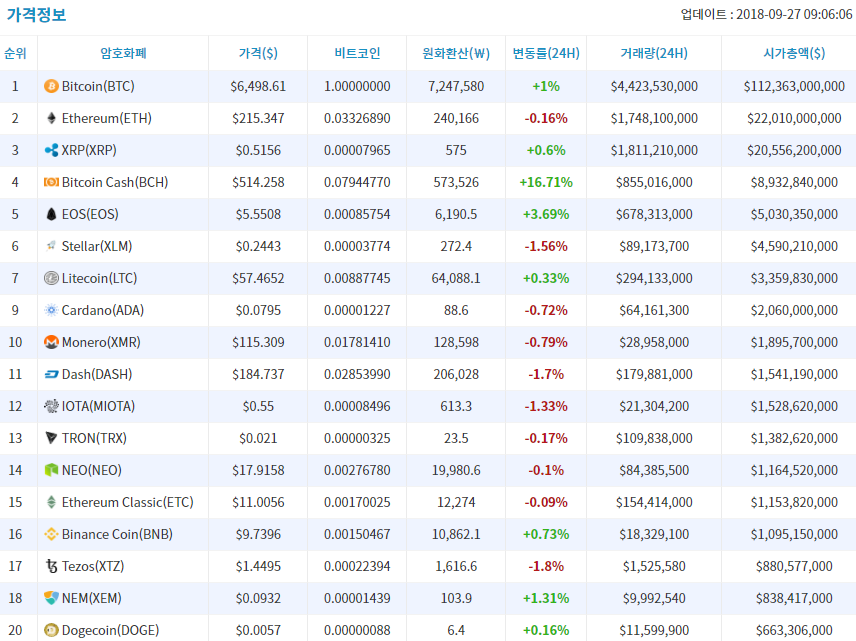
Task: Click the 가격정보 page heading
Action: [37, 14]
